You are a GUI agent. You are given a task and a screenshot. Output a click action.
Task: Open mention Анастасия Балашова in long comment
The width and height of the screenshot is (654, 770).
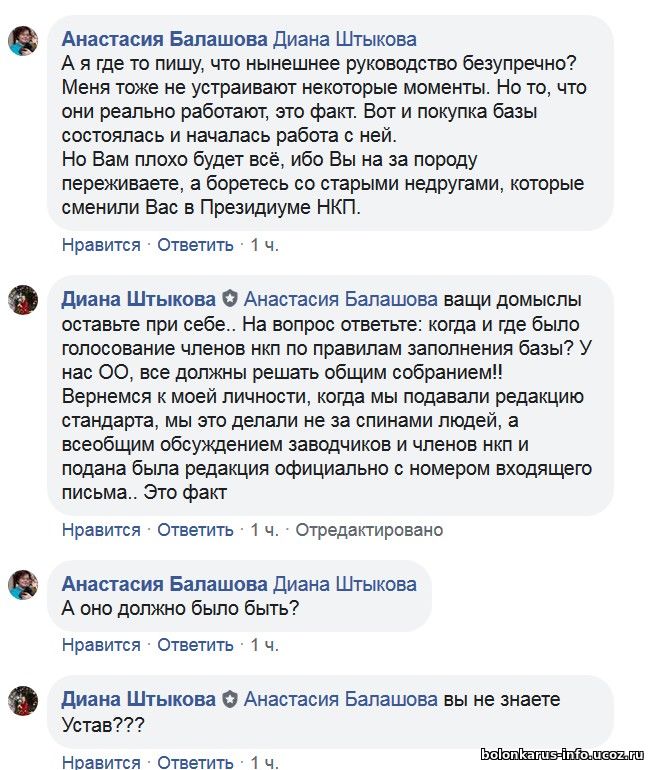pyautogui.click(x=341, y=299)
